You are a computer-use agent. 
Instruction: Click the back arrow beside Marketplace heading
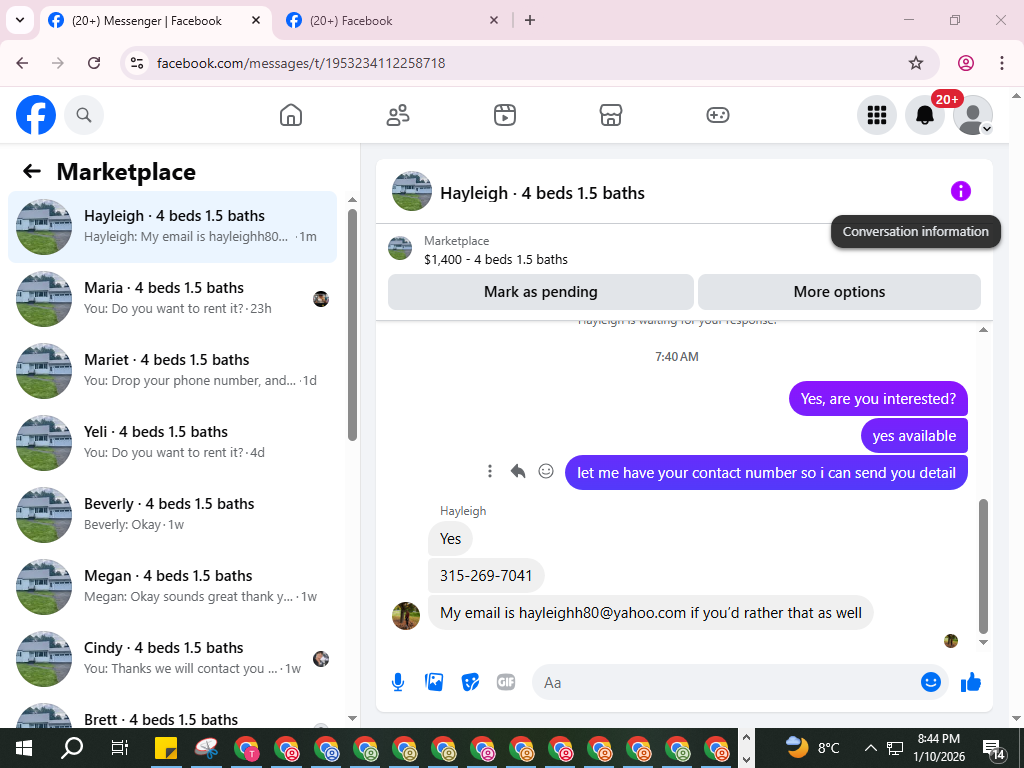click(32, 171)
